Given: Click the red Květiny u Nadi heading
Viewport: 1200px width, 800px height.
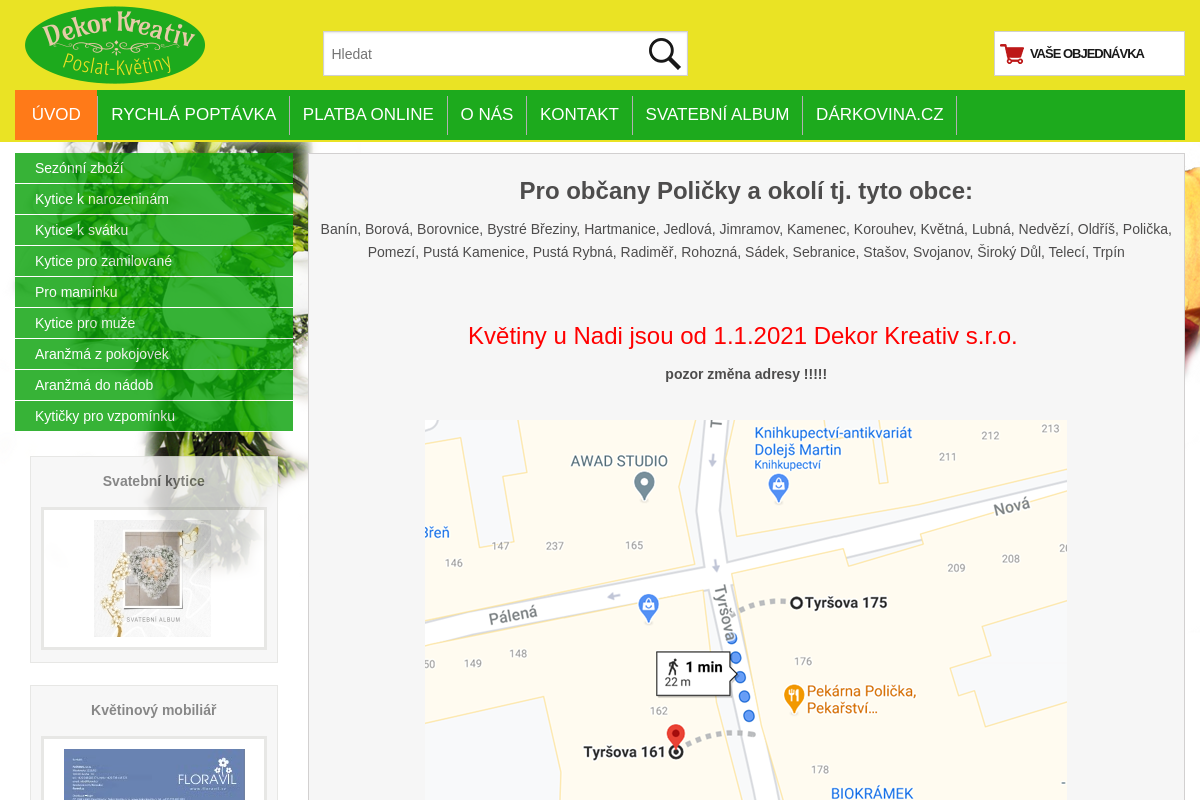Looking at the screenshot, I should pyautogui.click(x=742, y=336).
